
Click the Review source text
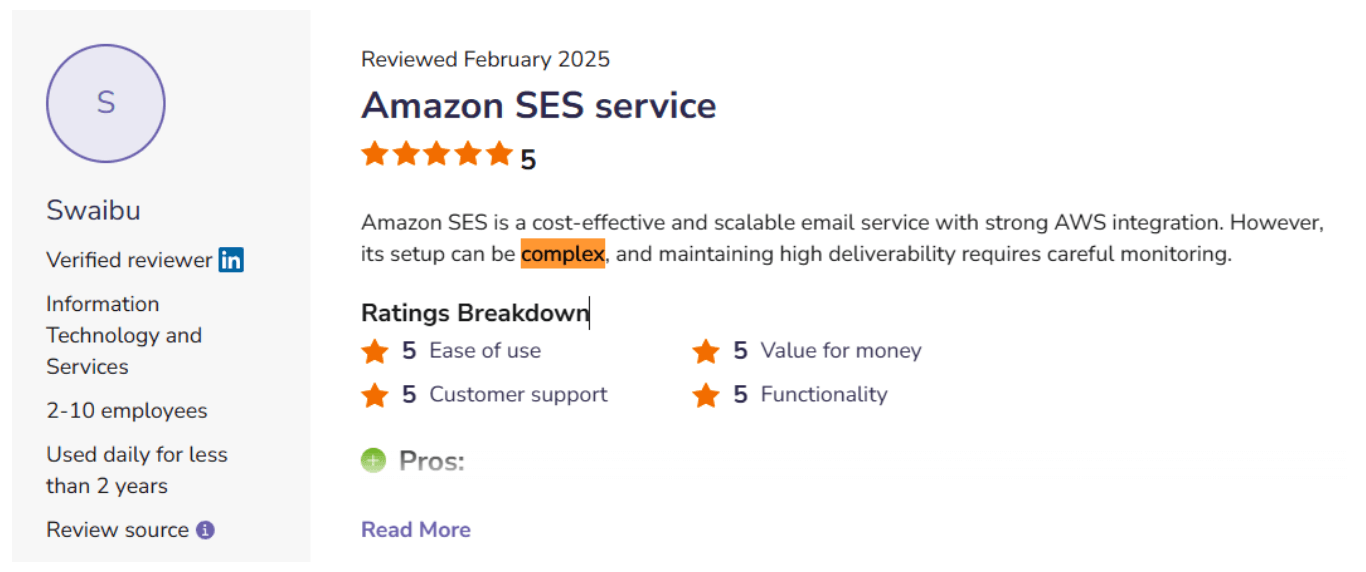point(117,530)
